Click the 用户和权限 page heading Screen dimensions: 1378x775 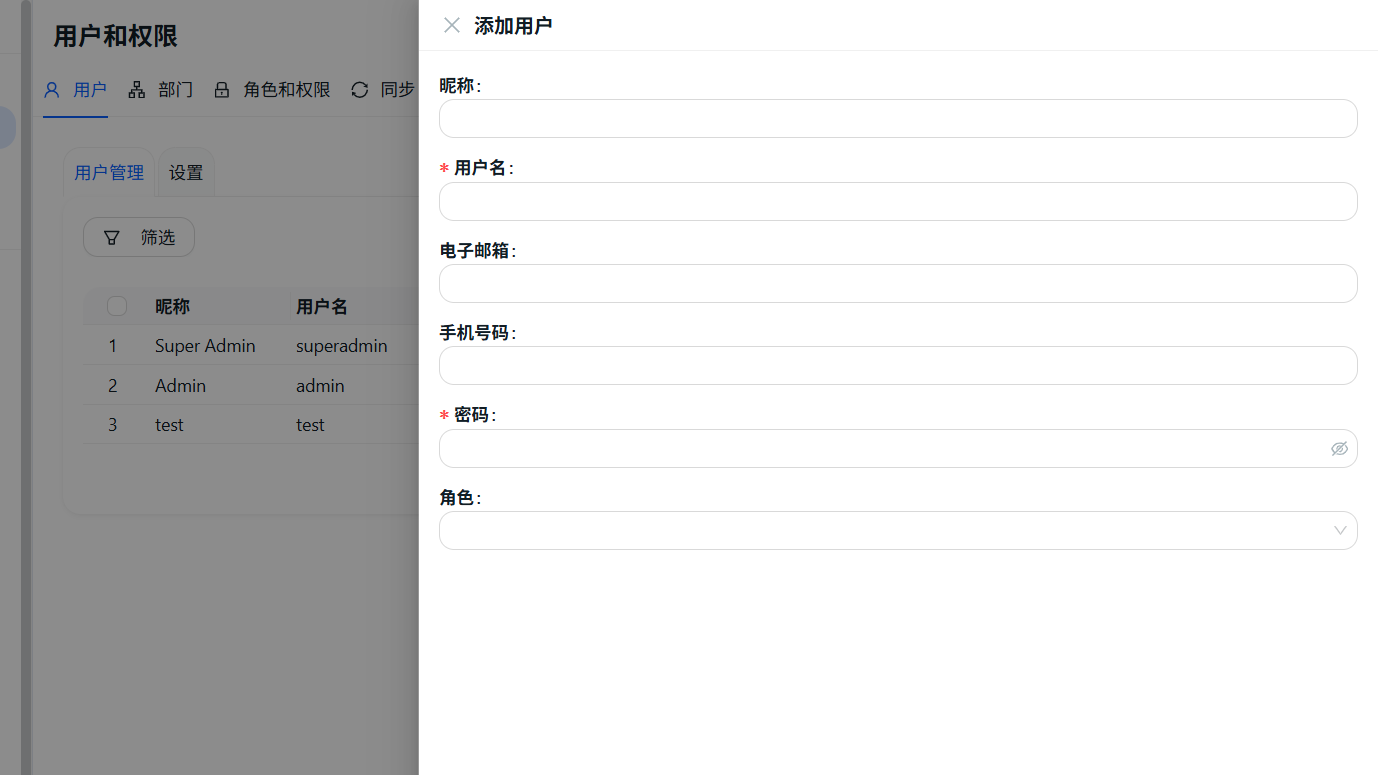coord(115,37)
